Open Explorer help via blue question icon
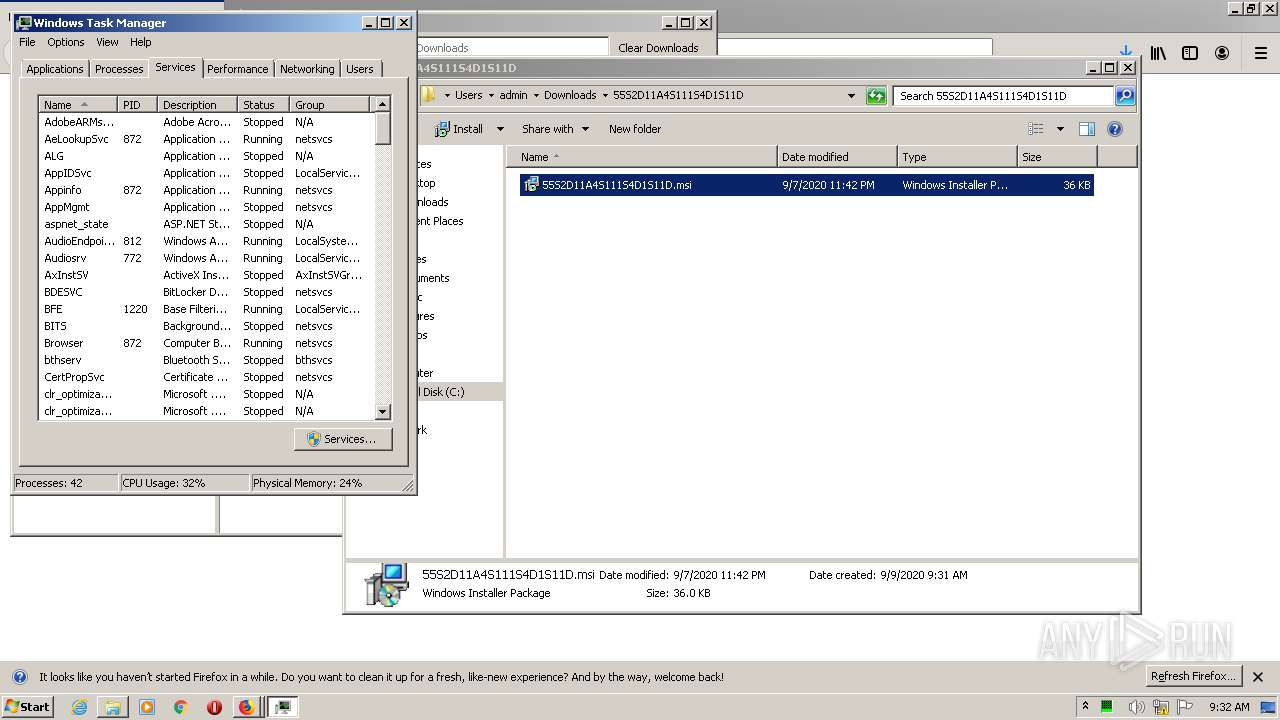The width and height of the screenshot is (1280, 720). pyautogui.click(x=1115, y=129)
